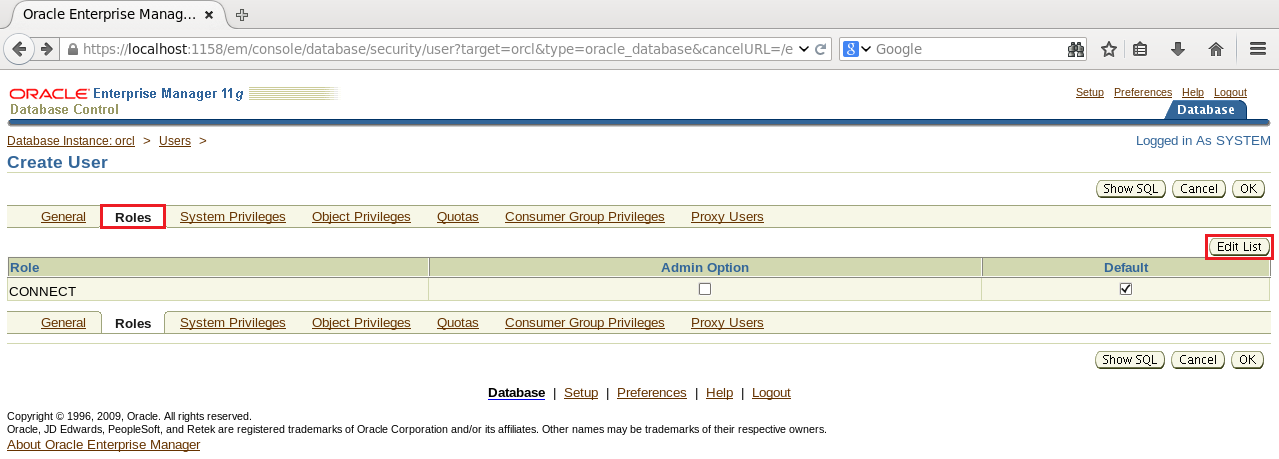Click the Logged in As SYSTEM text
The height and width of the screenshot is (459, 1279).
[x=1203, y=141]
